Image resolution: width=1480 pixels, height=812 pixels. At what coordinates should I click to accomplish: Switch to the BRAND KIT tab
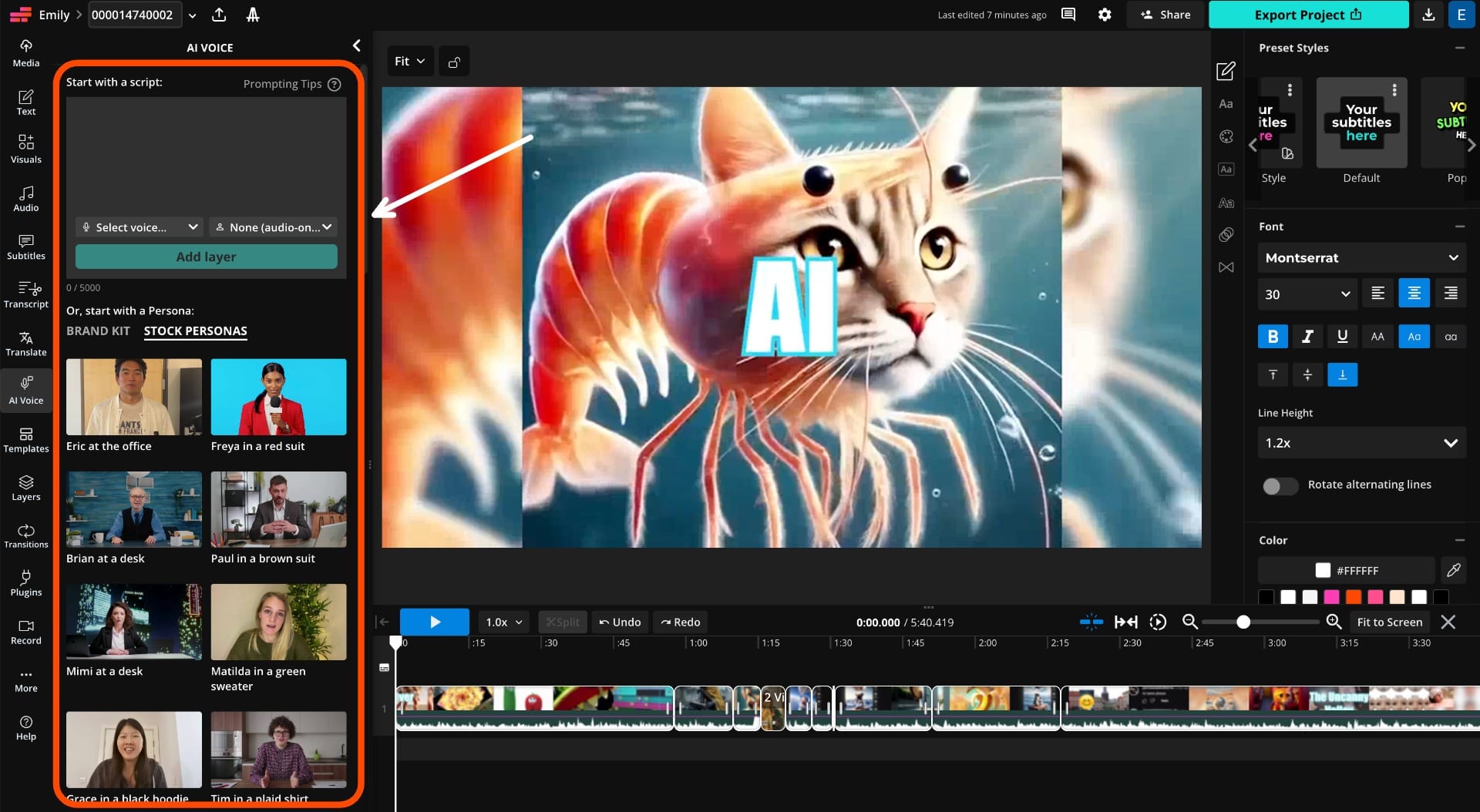pos(98,331)
